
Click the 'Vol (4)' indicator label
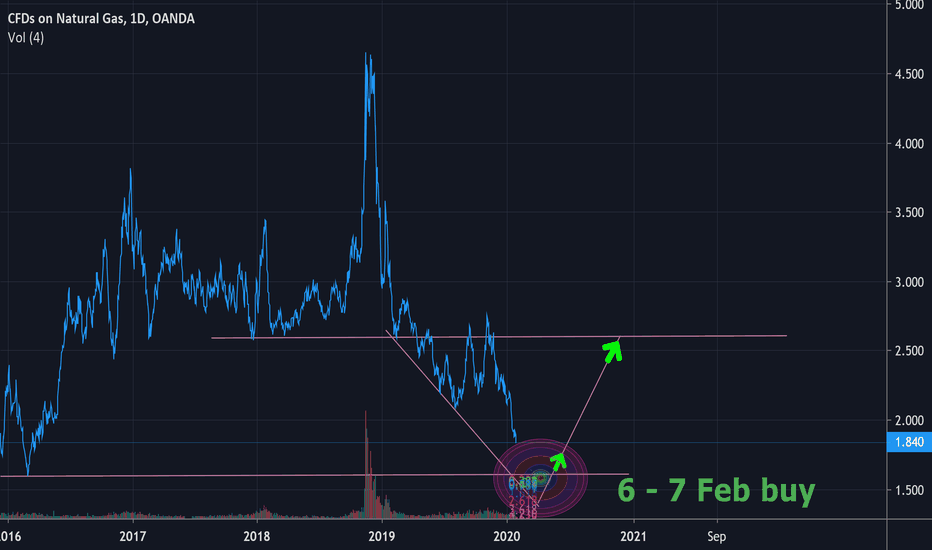(26, 37)
